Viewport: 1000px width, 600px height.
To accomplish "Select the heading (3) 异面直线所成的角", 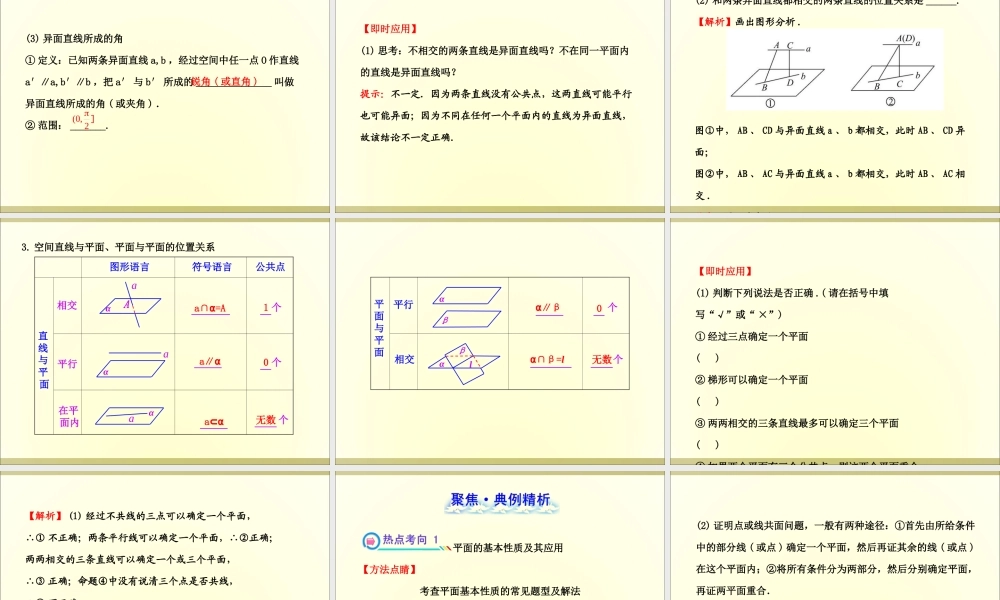I will pos(75,39).
